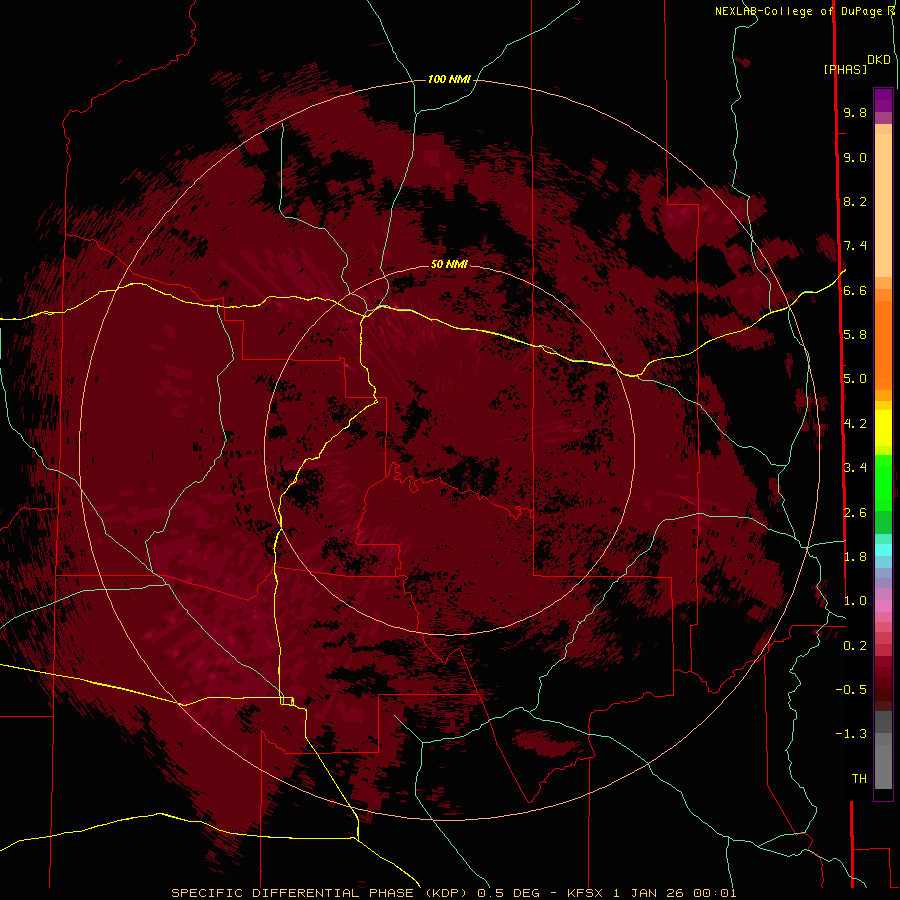Pick the orange band on the color bar

[883, 344]
